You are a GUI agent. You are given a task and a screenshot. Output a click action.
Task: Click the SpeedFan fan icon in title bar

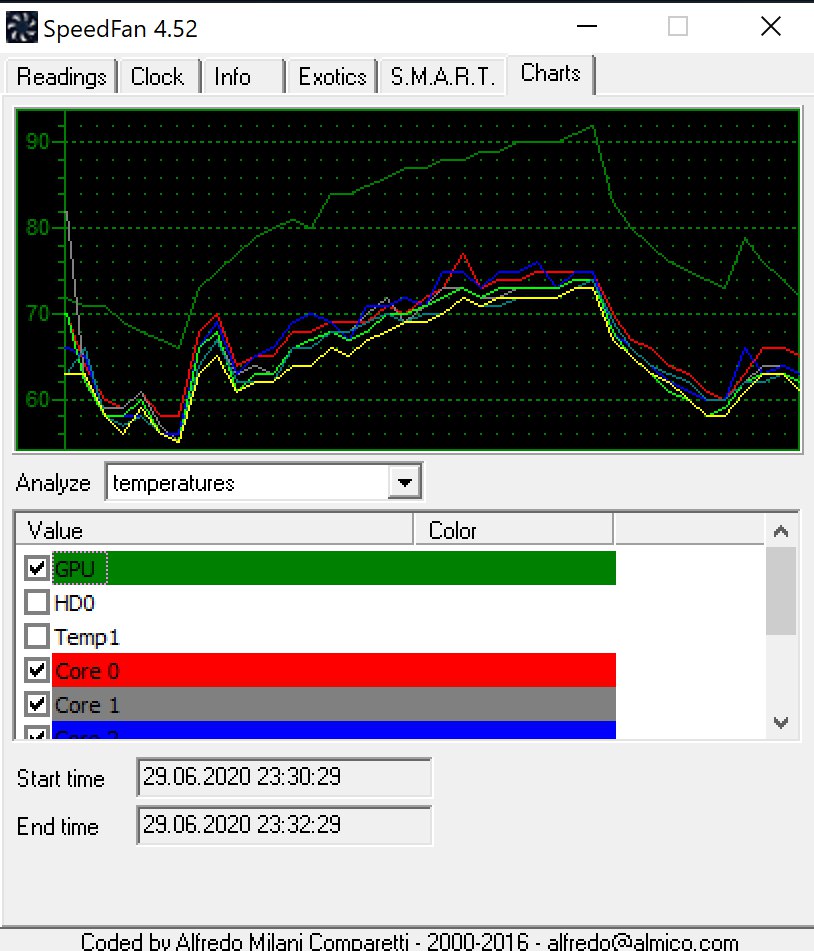(x=21, y=28)
